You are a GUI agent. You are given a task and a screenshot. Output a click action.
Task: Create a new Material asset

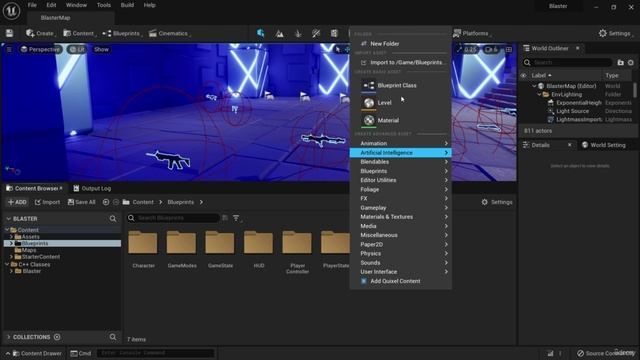(400, 120)
